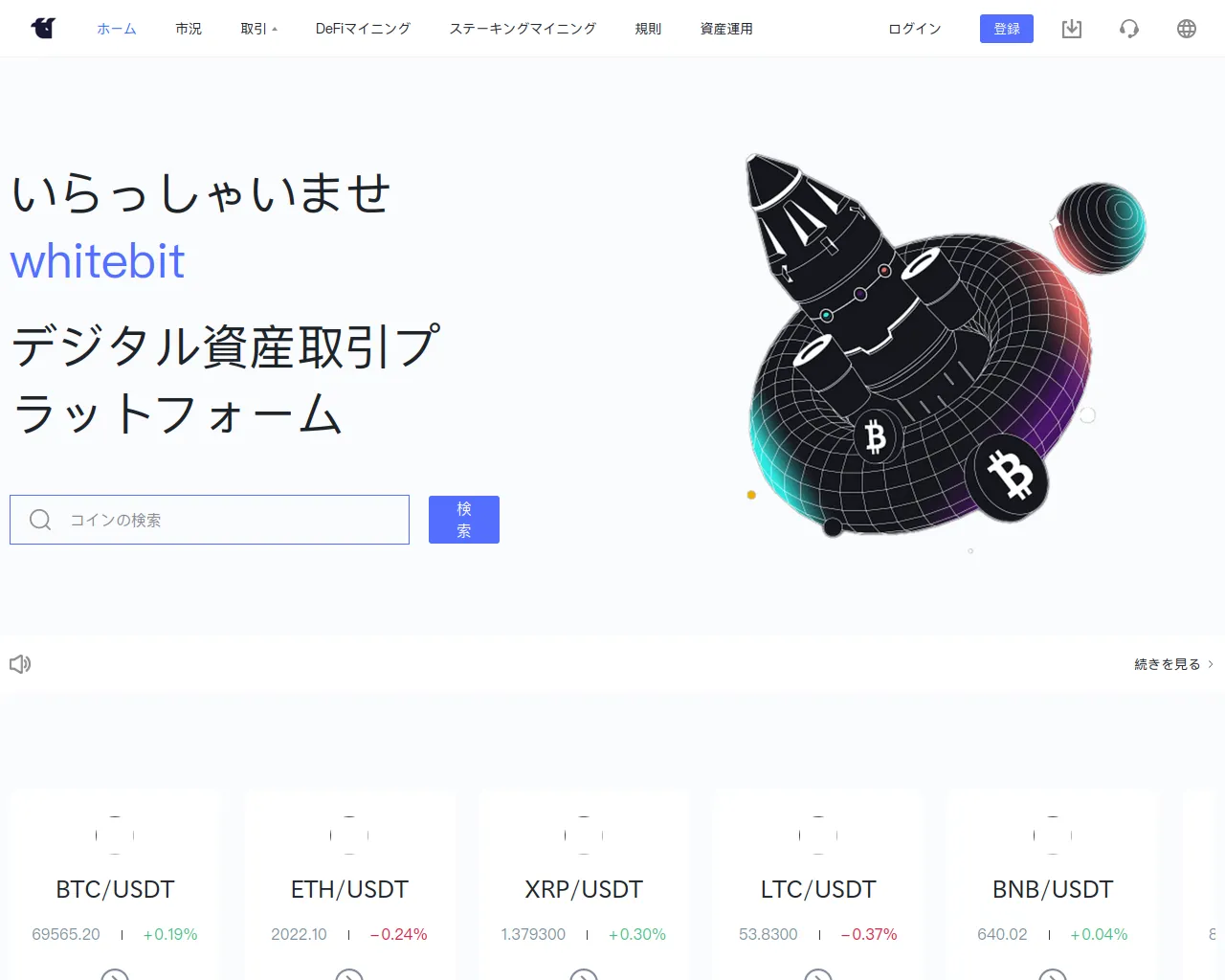Open the app download icon

[x=1072, y=29]
